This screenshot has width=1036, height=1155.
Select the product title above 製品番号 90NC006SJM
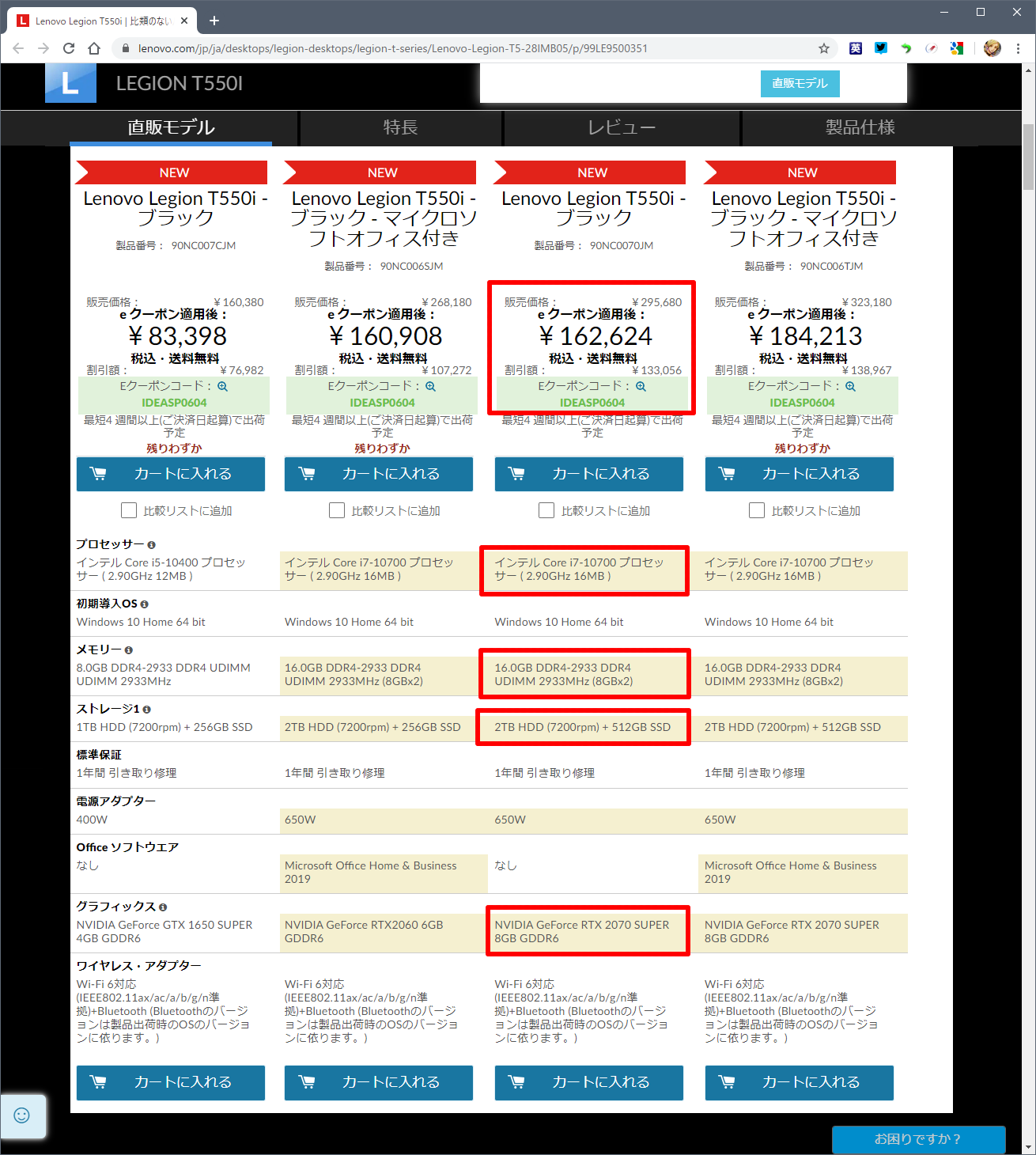click(384, 218)
